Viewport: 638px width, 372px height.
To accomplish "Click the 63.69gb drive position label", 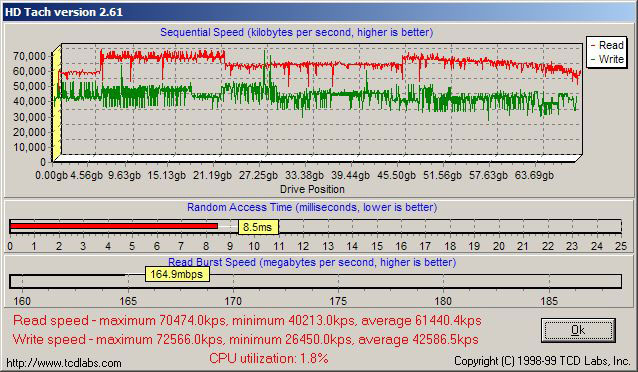I will (x=534, y=175).
